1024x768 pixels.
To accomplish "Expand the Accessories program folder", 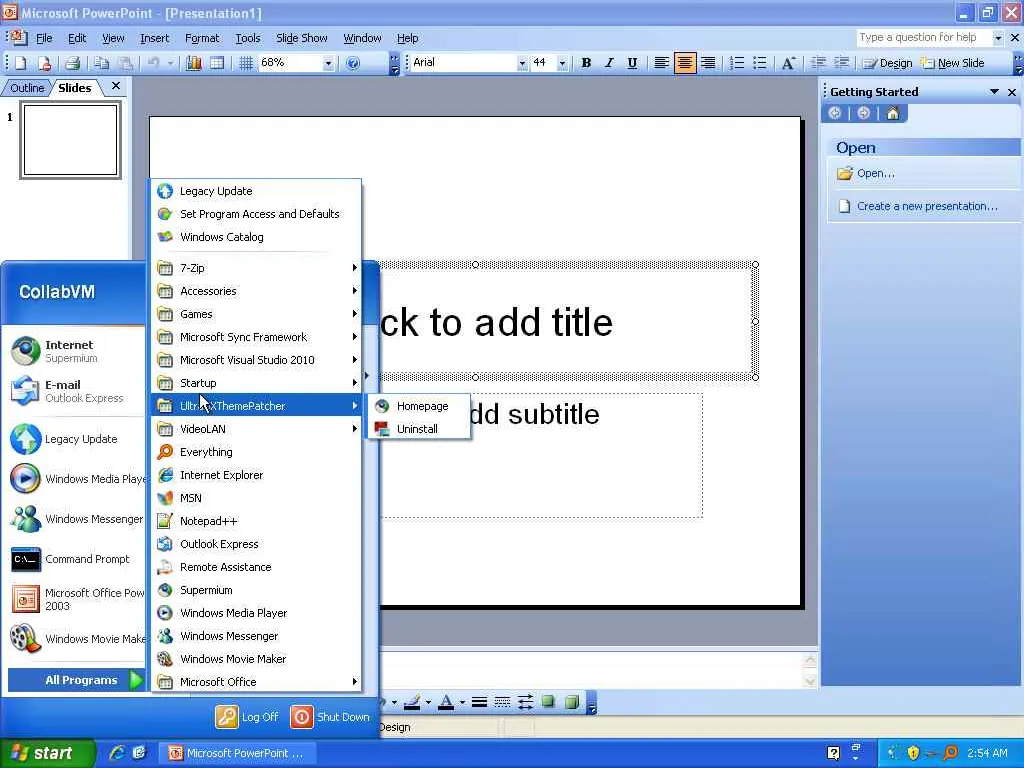I will tap(257, 291).
